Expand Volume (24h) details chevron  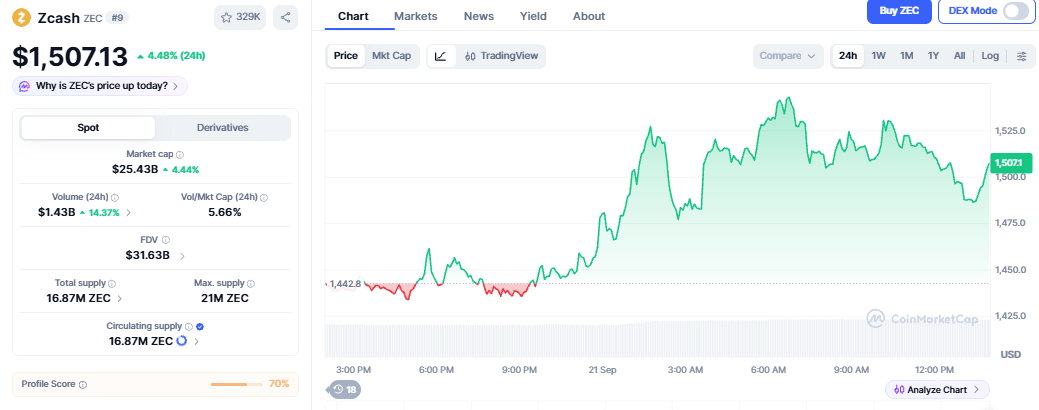pos(129,213)
